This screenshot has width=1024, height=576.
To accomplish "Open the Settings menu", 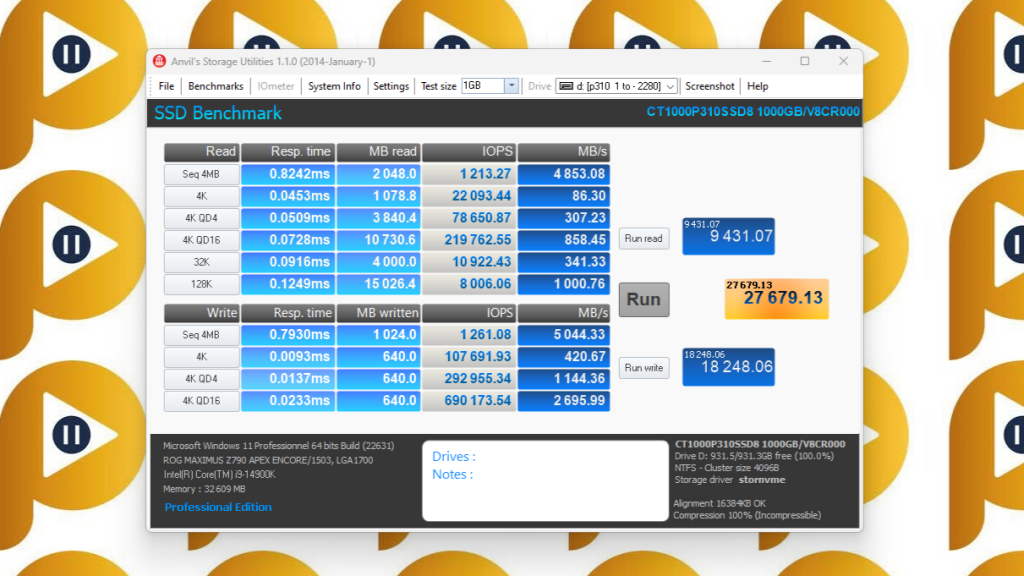I will tap(391, 86).
